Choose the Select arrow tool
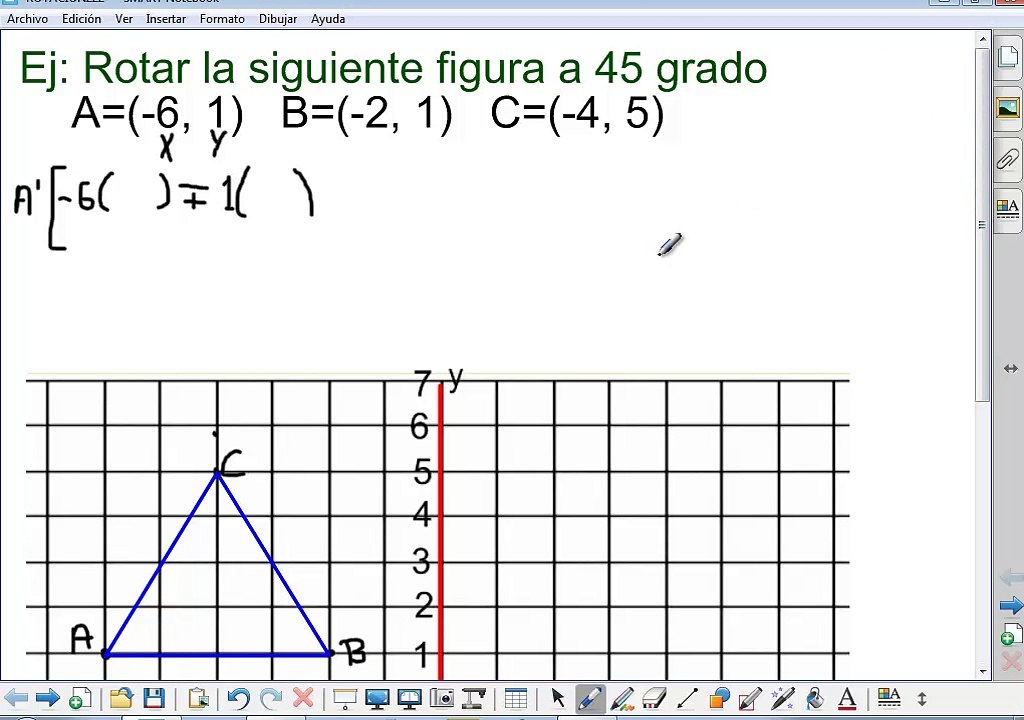1024x720 pixels. tap(558, 698)
